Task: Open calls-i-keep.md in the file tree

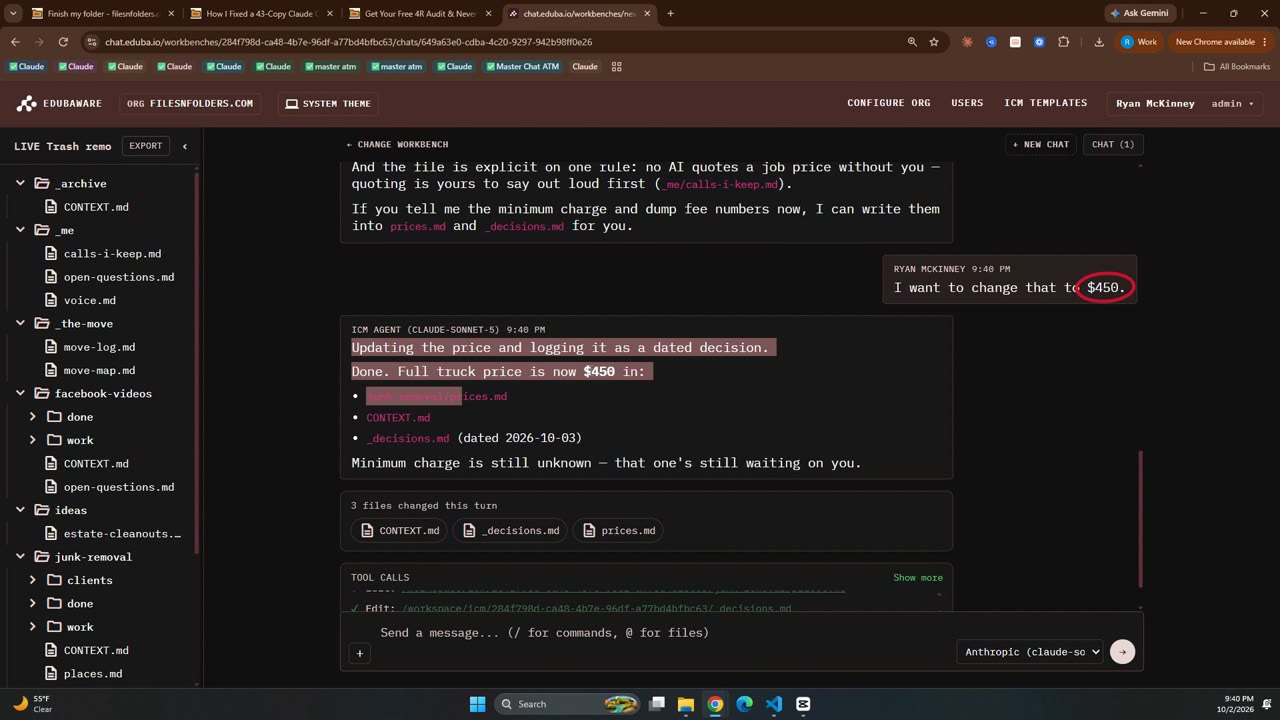Action: click(112, 254)
